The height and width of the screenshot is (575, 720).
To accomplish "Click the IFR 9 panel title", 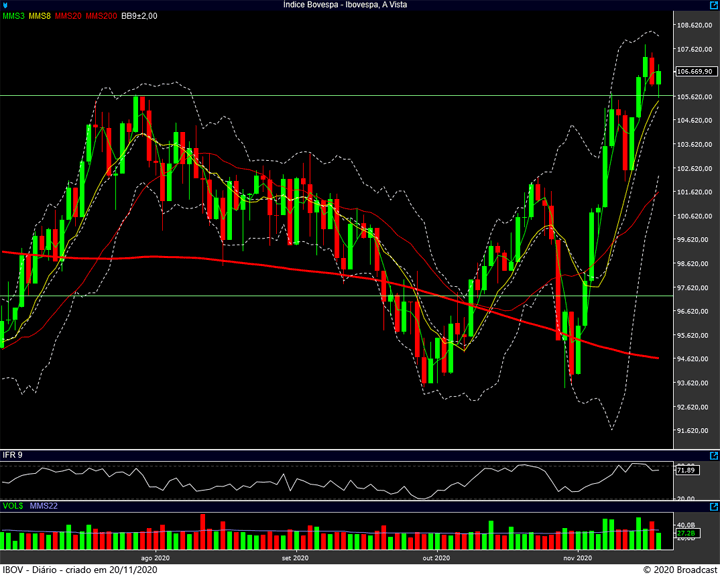I will point(13,456).
